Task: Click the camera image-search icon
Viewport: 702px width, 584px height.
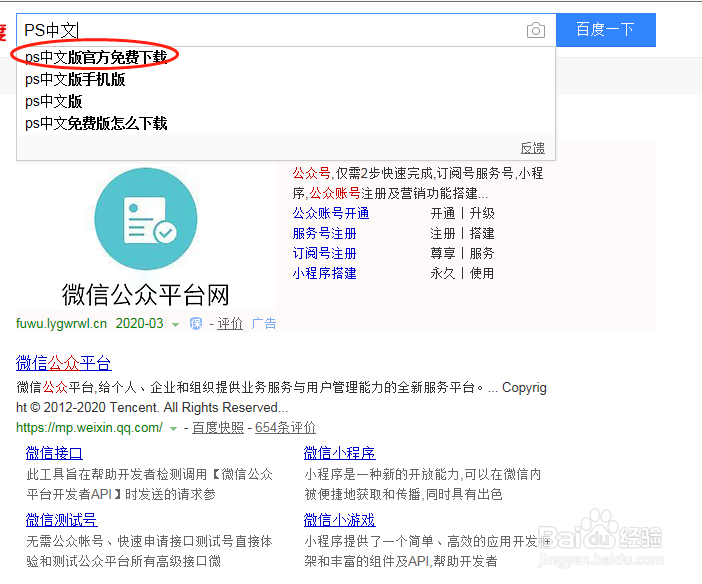Action: click(x=535, y=30)
